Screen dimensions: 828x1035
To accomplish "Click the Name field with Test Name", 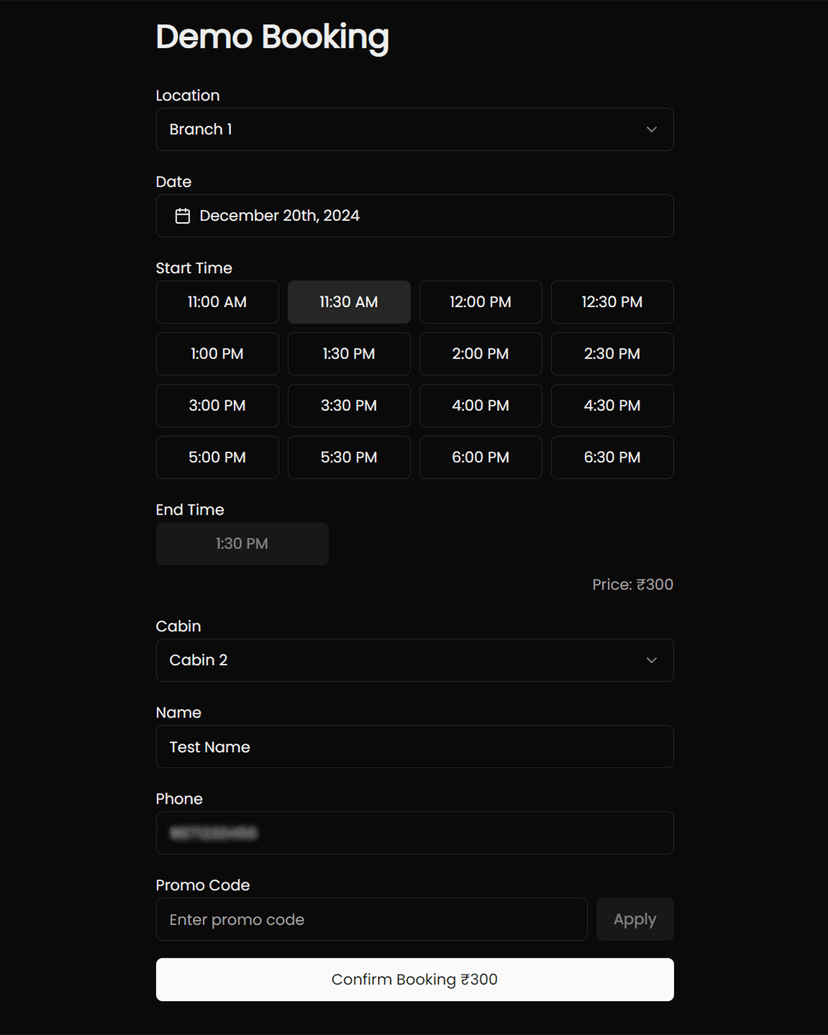I will tap(414, 746).
